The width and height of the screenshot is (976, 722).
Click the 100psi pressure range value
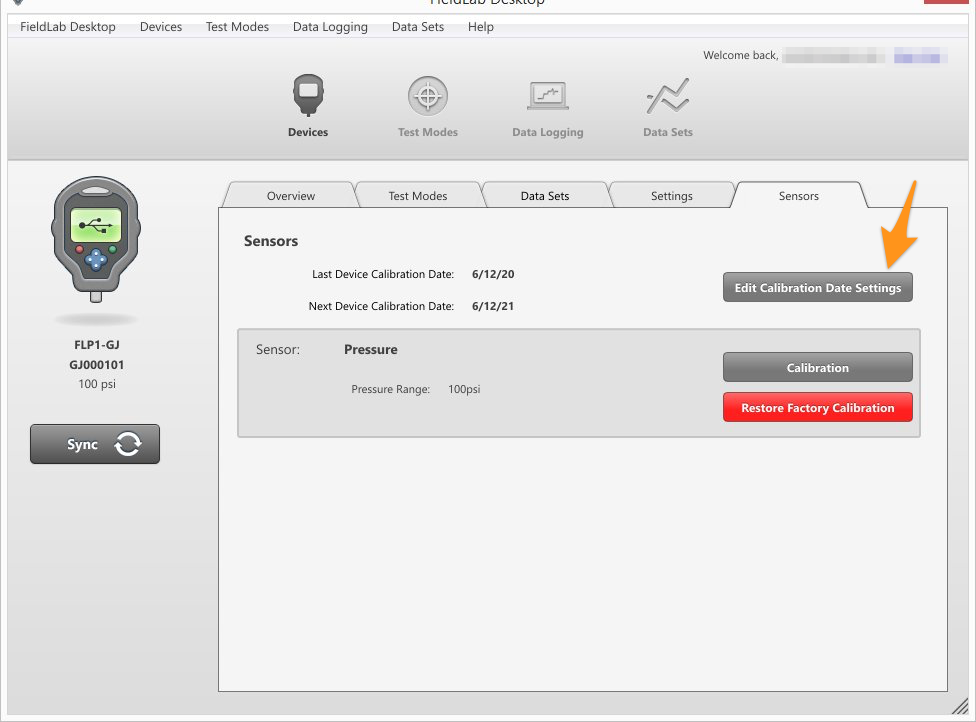coord(464,389)
